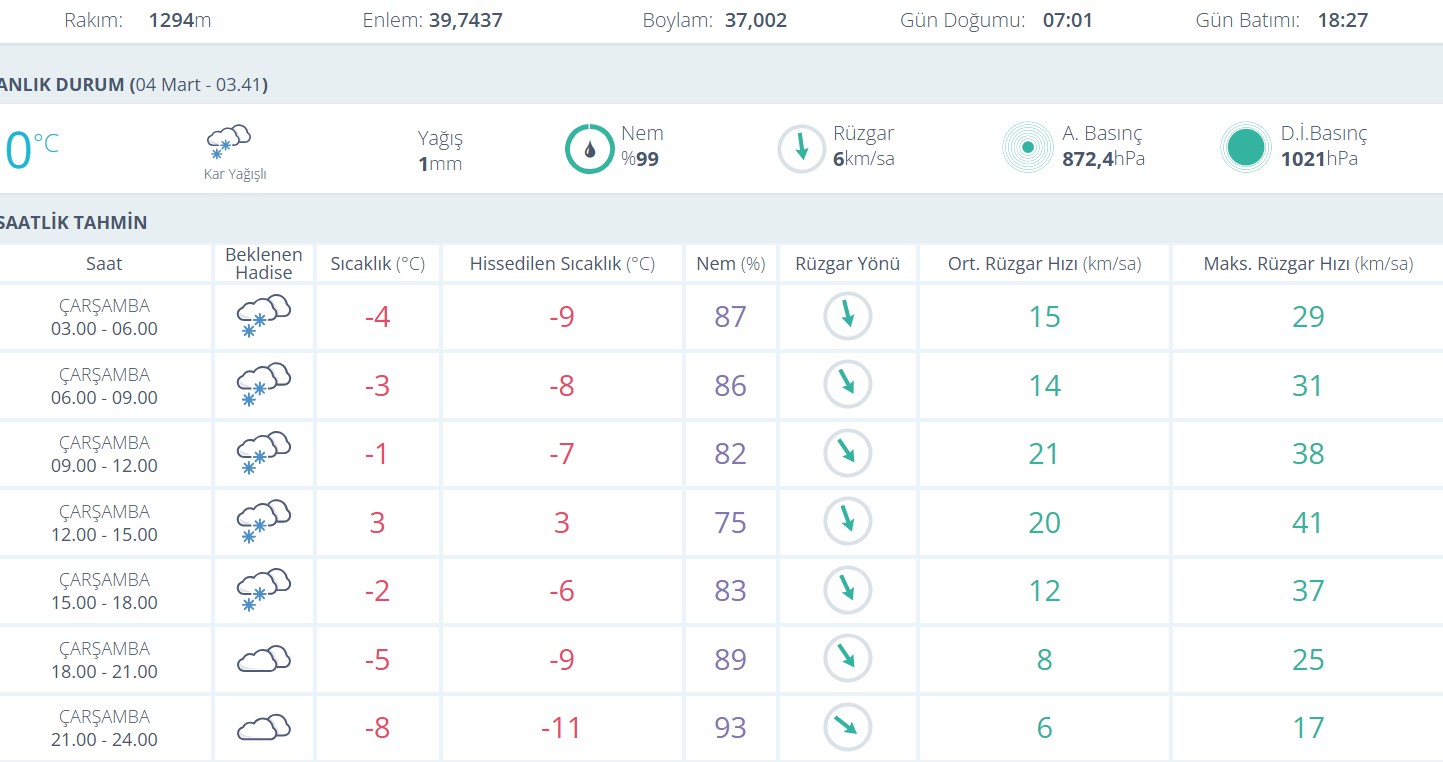Select the Çarşamba 06.00 - 09.00 time row
Screen dimensions: 1443x762
tap(105, 386)
